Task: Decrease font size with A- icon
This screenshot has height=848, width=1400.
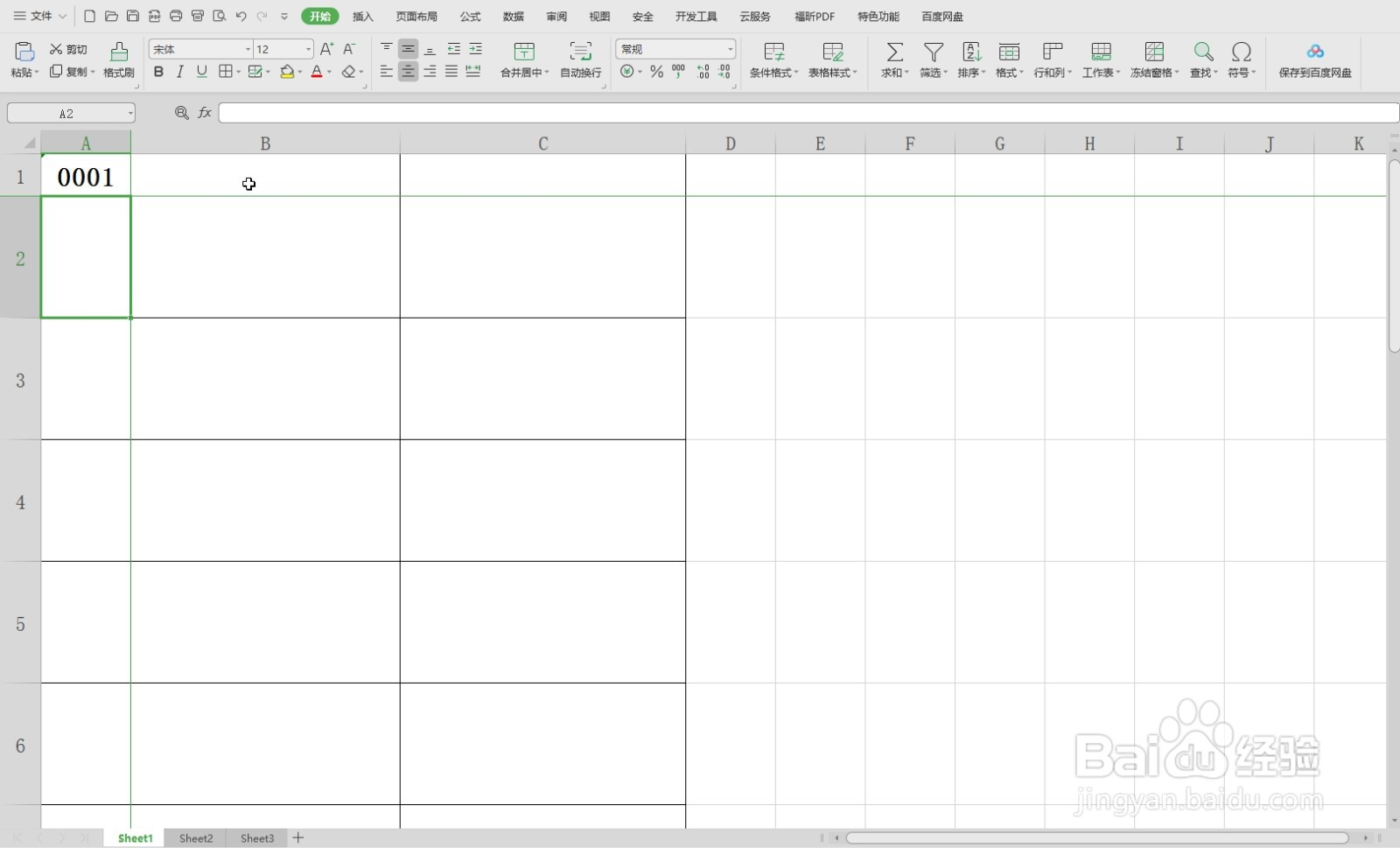Action: (349, 49)
